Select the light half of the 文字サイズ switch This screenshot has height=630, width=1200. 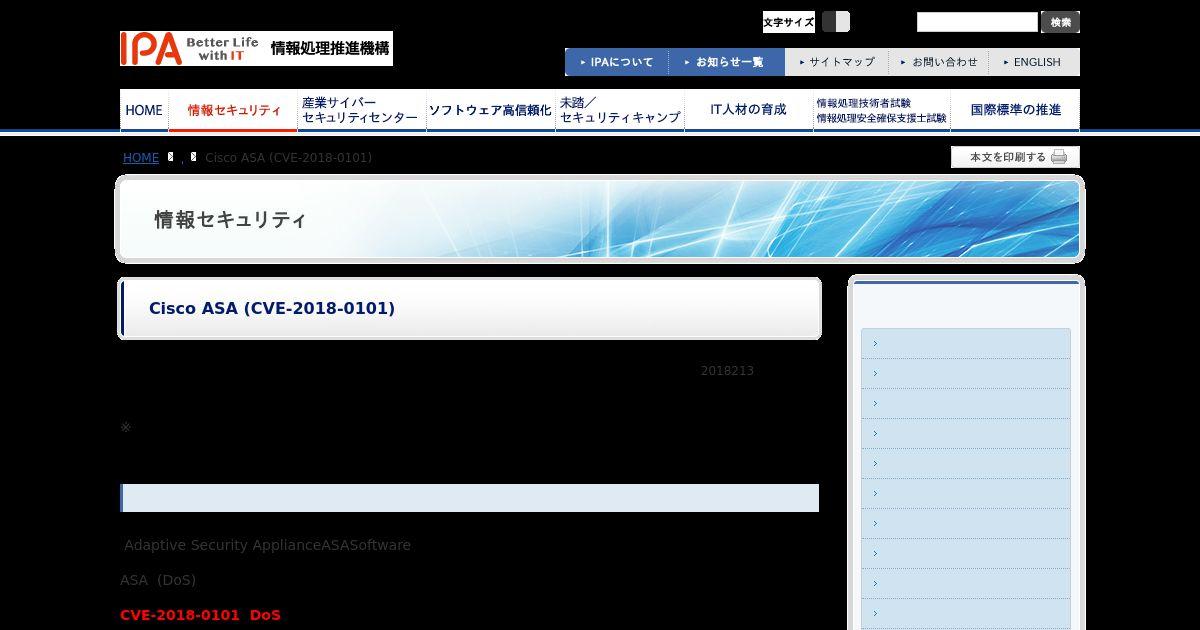[x=843, y=22]
